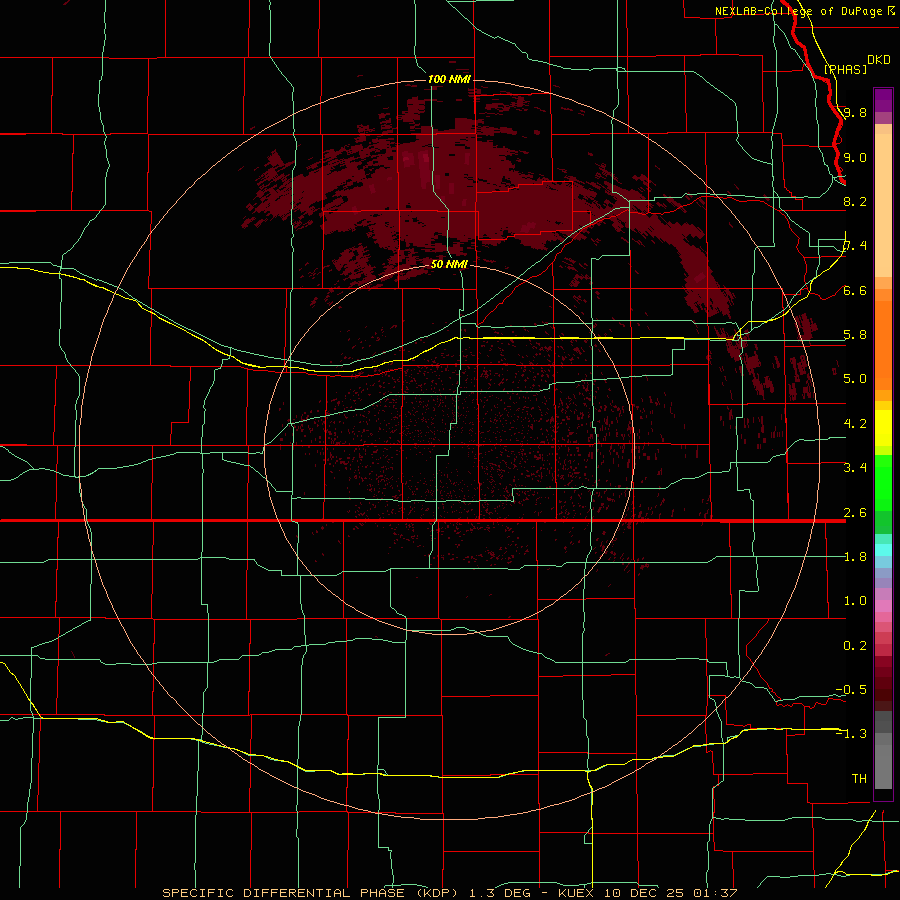Pick the bright green segment of color bar
The height and width of the screenshot is (900, 900).
pos(883,485)
